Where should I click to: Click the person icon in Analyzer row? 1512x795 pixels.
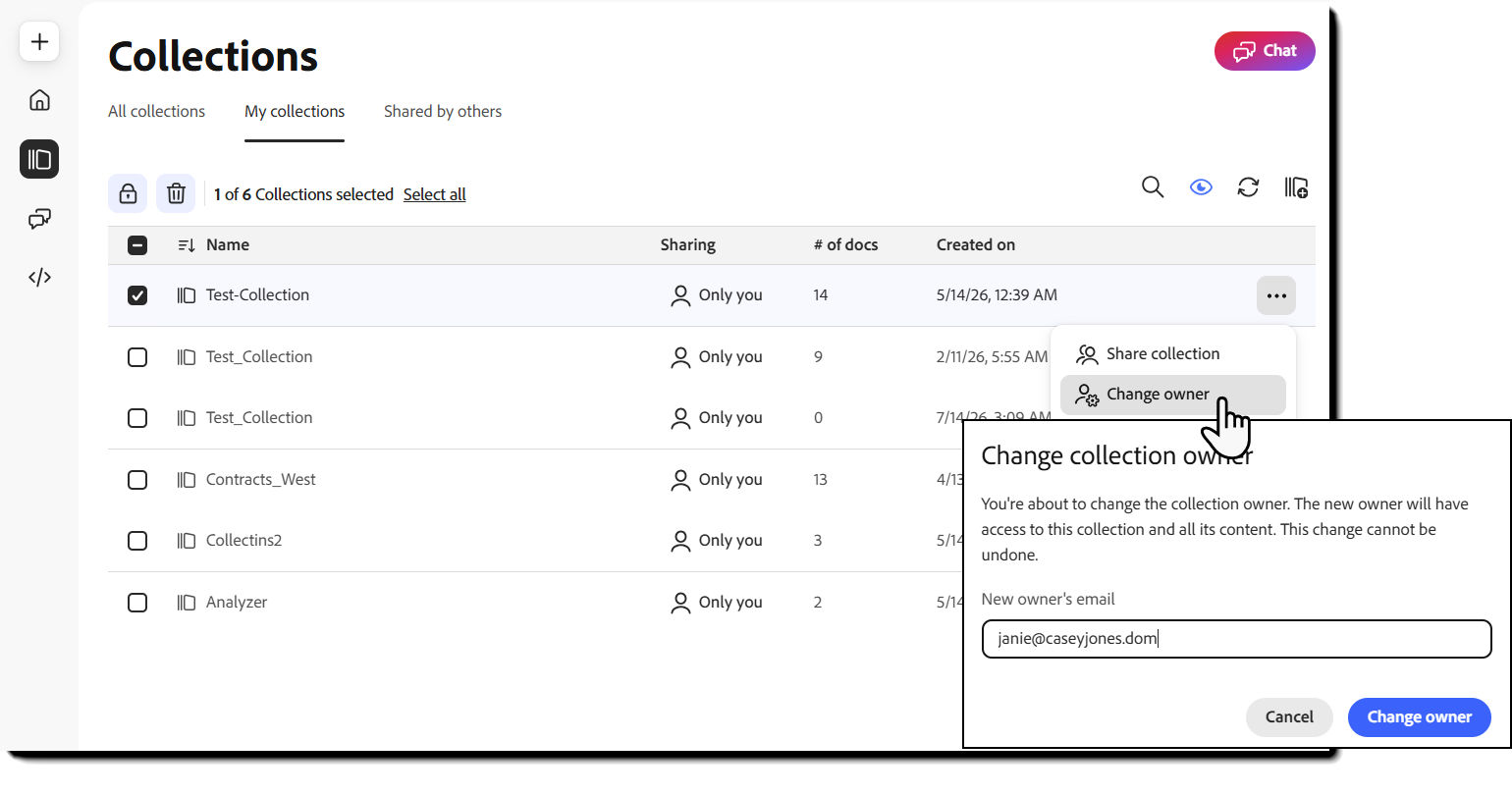point(680,603)
